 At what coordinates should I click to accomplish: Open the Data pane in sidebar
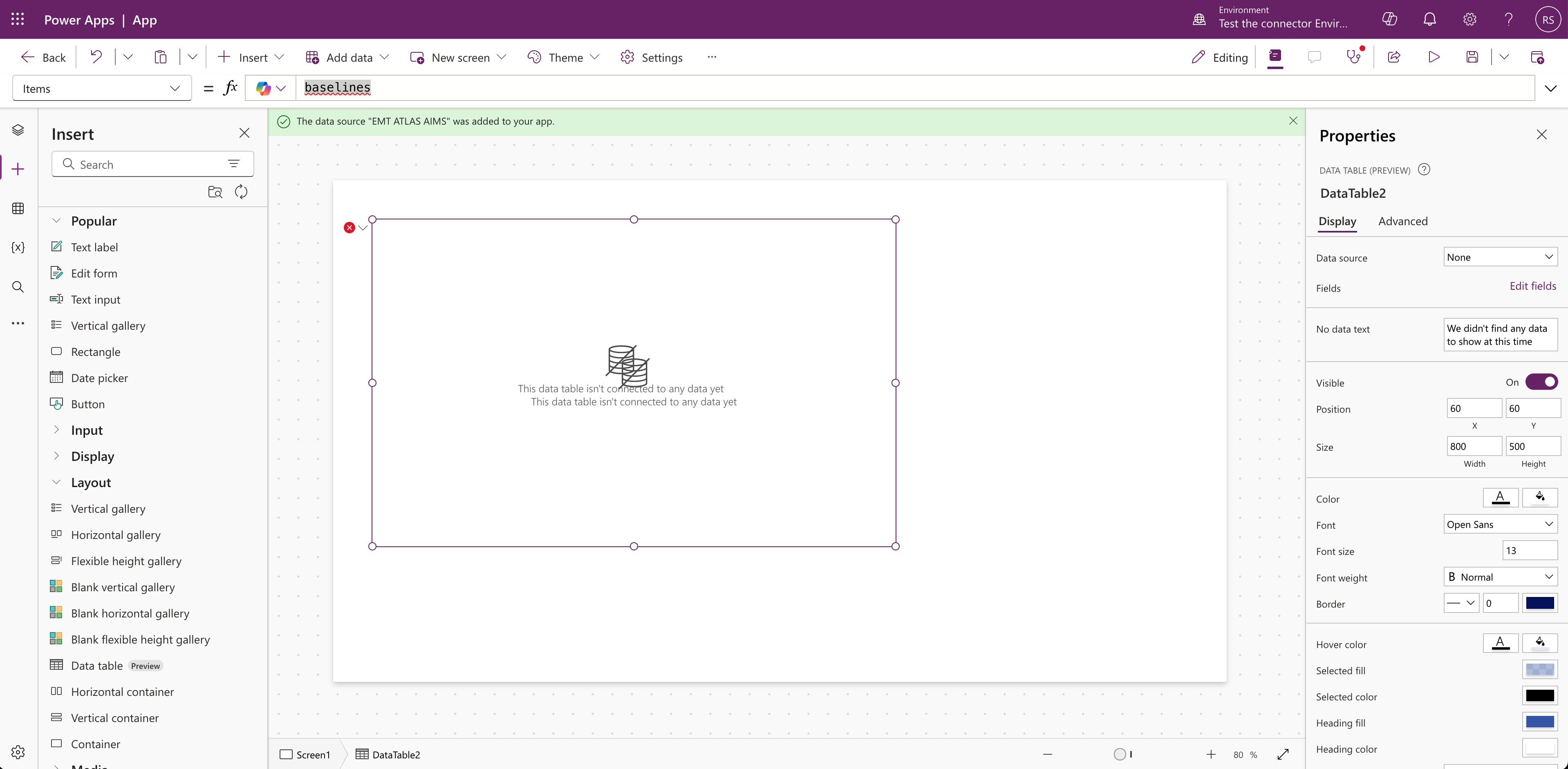pos(18,209)
